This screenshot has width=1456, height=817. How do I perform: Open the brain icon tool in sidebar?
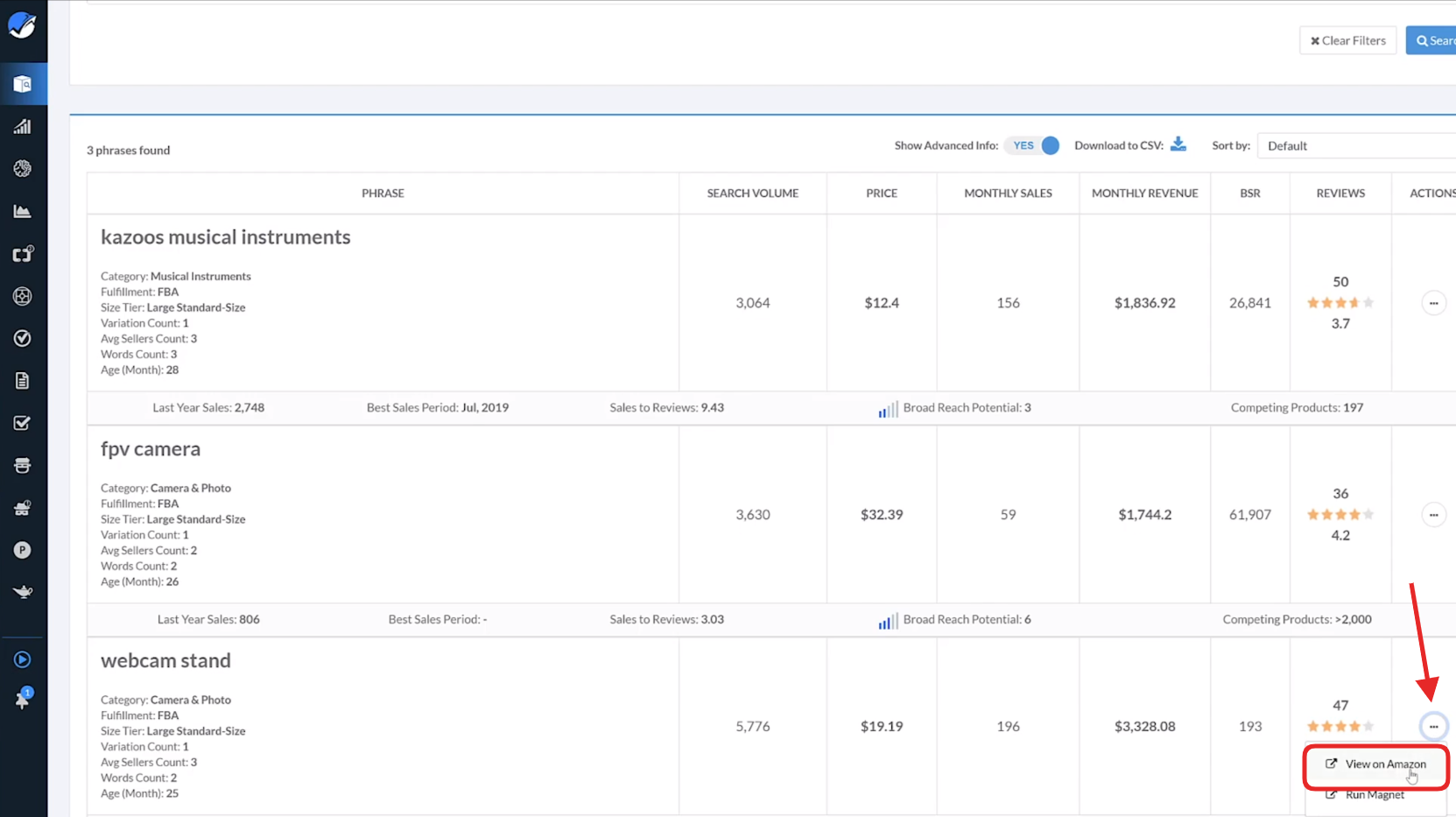23,168
